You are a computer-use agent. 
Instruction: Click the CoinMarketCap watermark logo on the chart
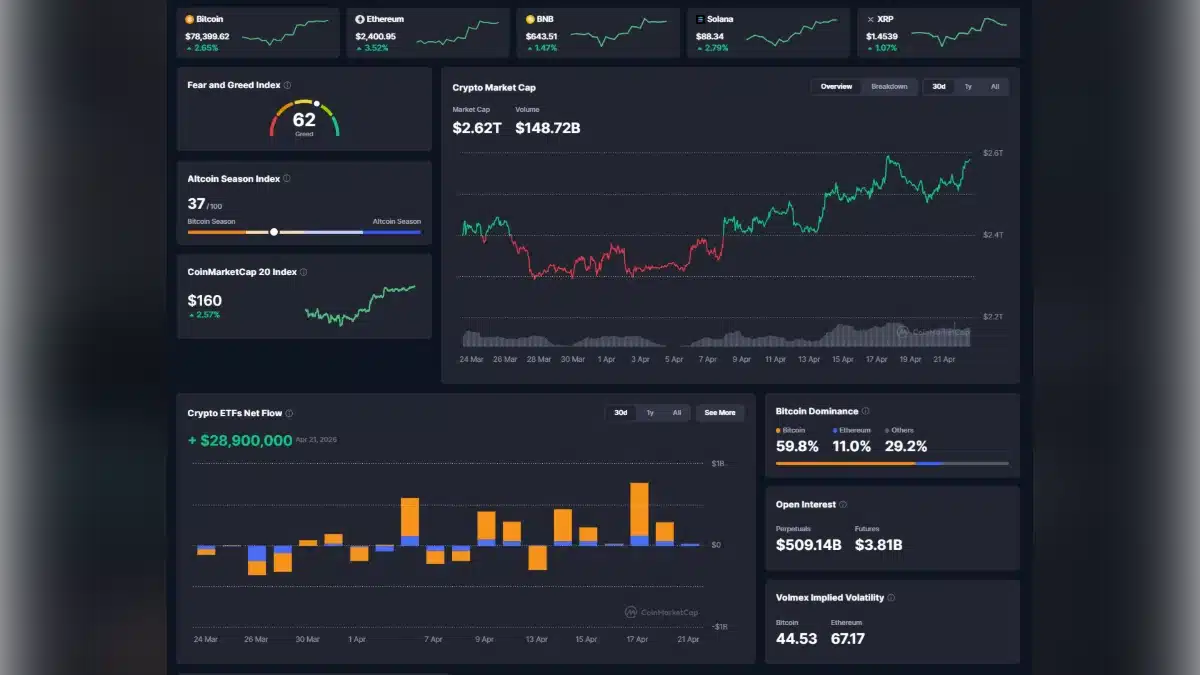coord(901,330)
